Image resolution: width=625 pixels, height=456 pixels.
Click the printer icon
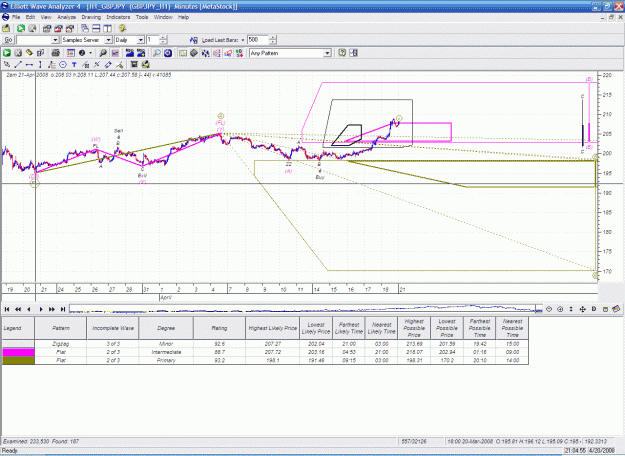(x=55, y=53)
